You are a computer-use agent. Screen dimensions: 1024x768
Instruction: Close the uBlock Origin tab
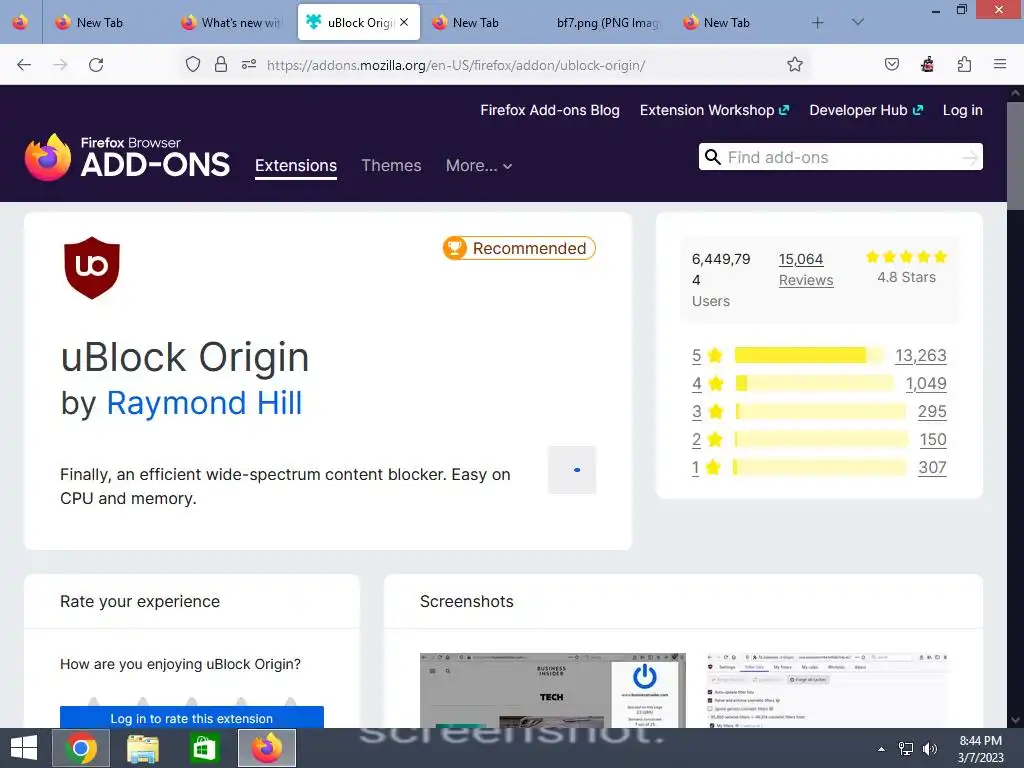click(405, 22)
